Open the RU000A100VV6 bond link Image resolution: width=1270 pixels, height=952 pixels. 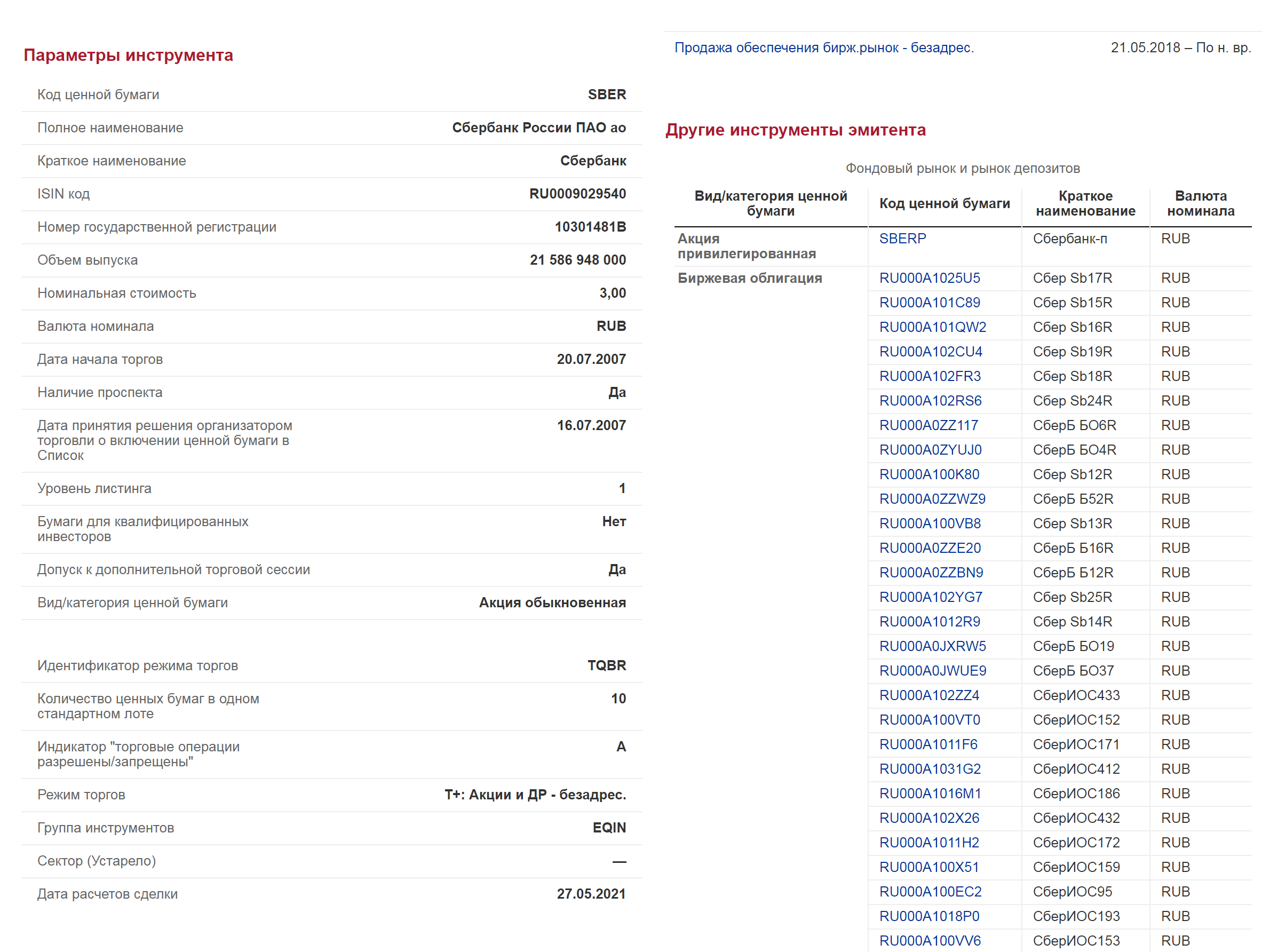(x=930, y=940)
